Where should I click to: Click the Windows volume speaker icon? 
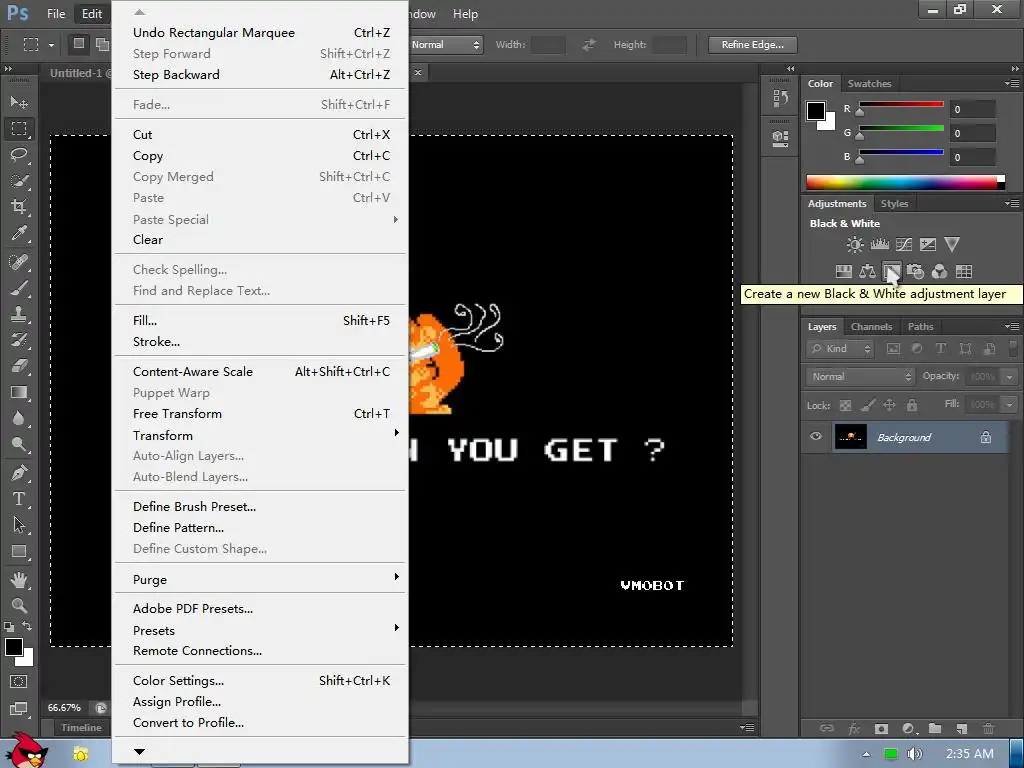[914, 754]
